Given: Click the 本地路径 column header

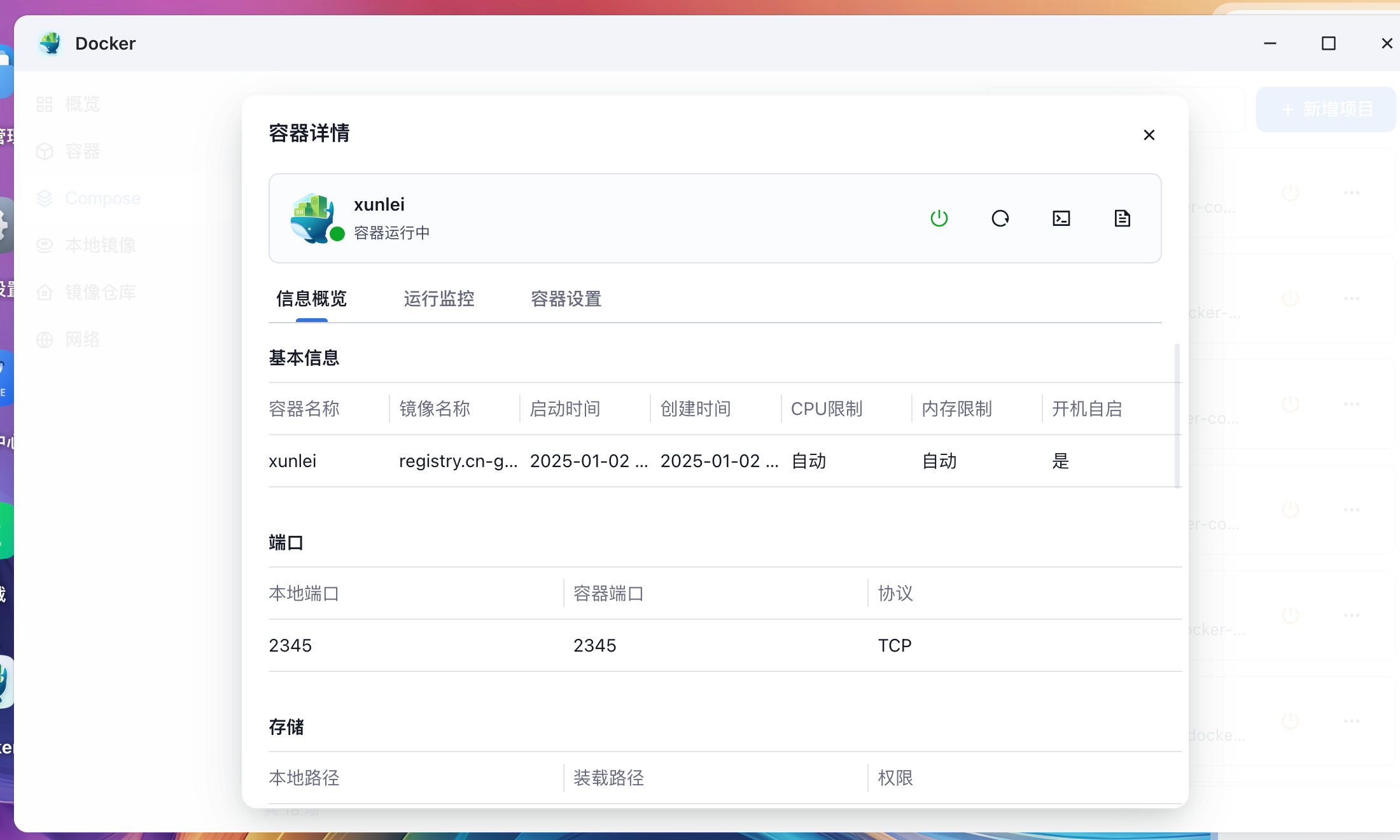Looking at the screenshot, I should point(304,778).
